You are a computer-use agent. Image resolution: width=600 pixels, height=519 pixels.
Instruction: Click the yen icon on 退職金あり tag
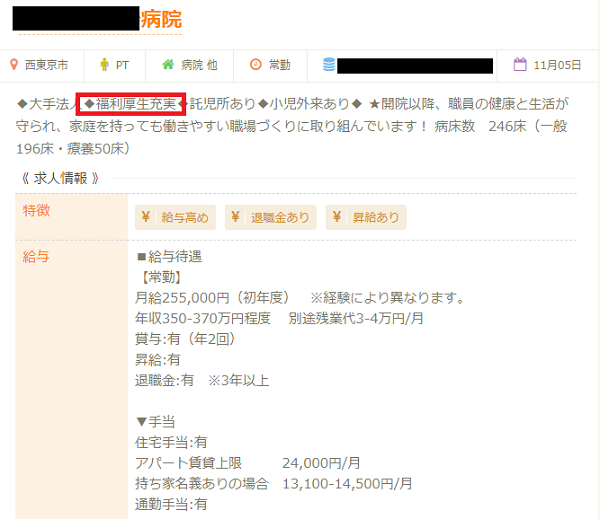pos(235,217)
